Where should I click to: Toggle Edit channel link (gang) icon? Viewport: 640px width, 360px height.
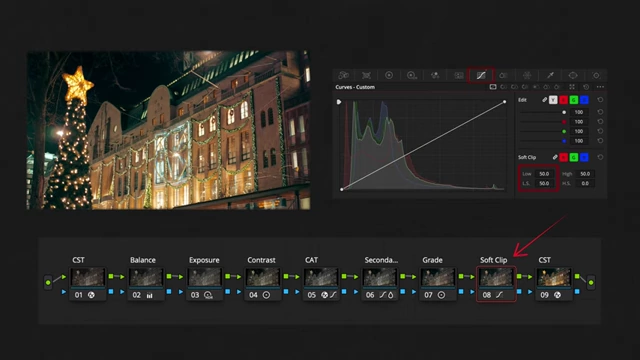(544, 100)
